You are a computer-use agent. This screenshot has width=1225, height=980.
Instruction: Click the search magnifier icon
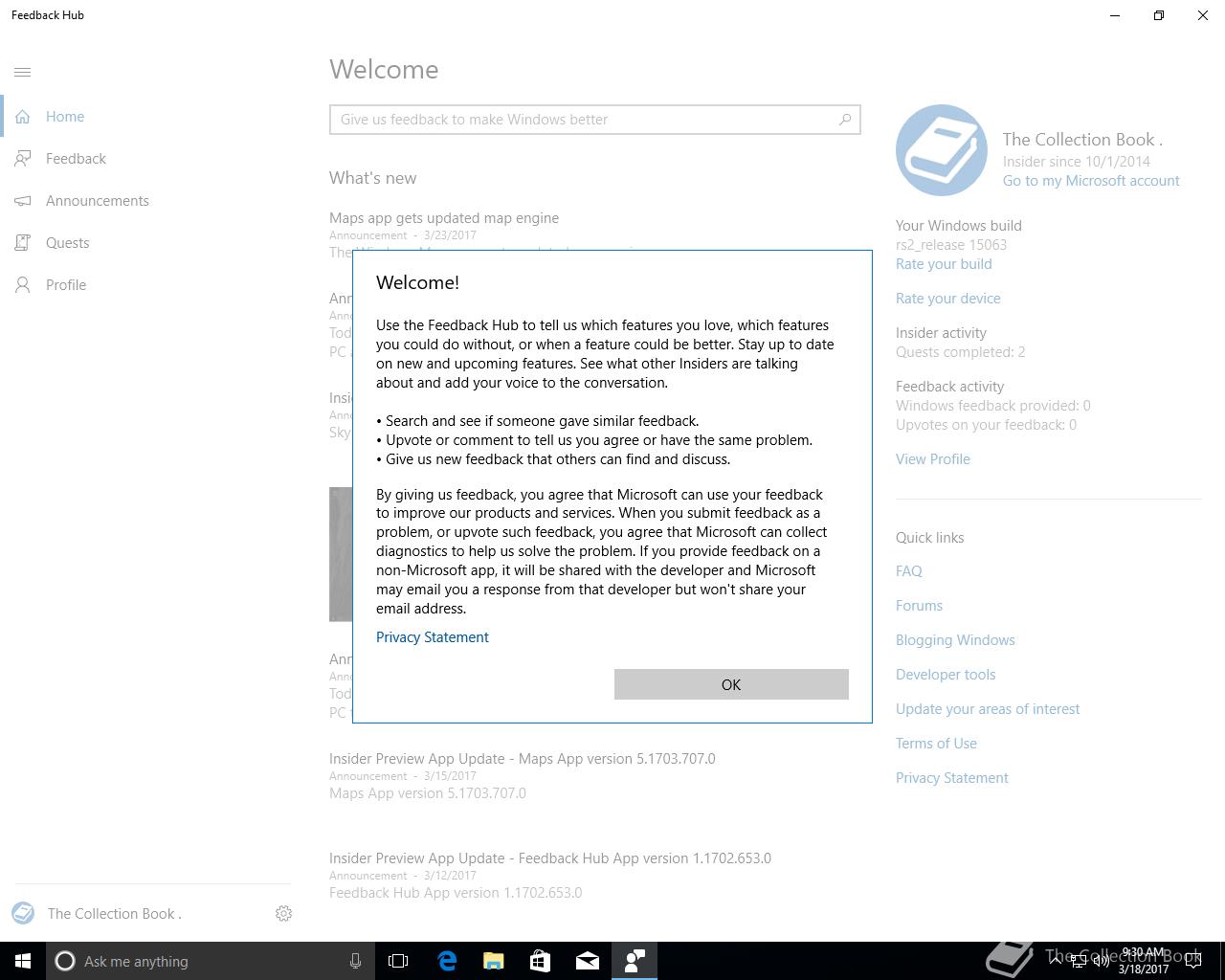845,120
